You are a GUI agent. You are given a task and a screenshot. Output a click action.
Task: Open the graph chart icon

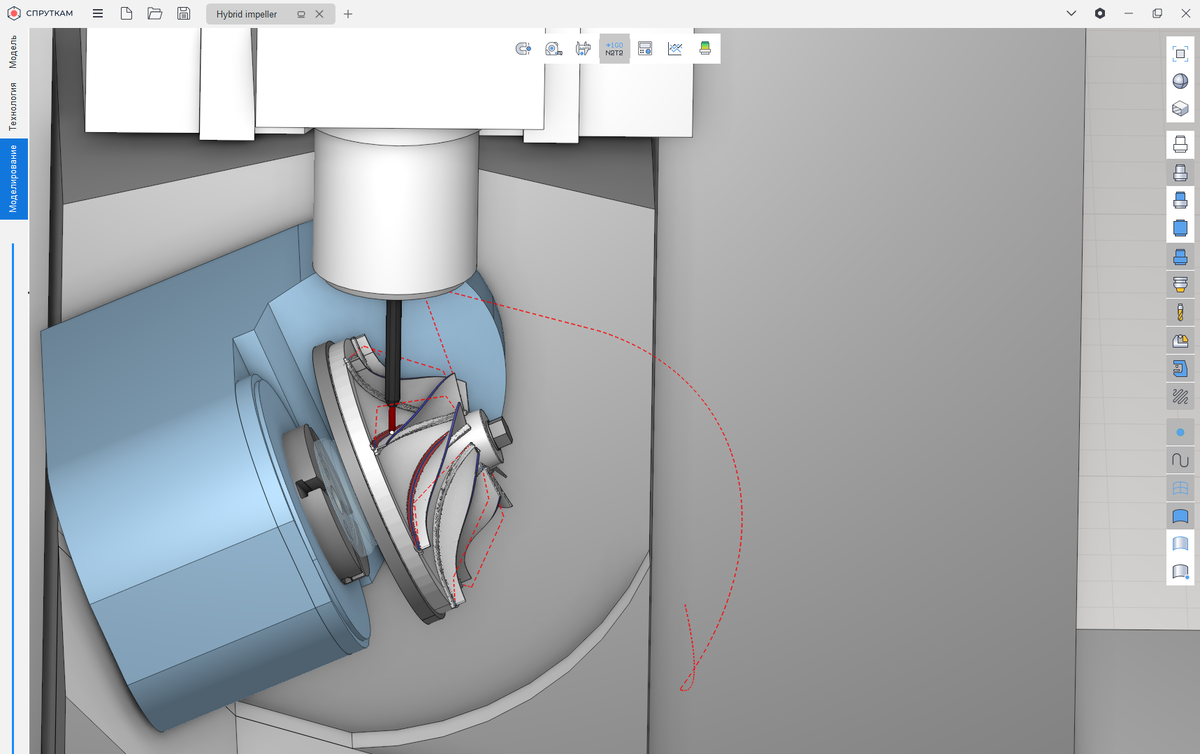pos(675,49)
